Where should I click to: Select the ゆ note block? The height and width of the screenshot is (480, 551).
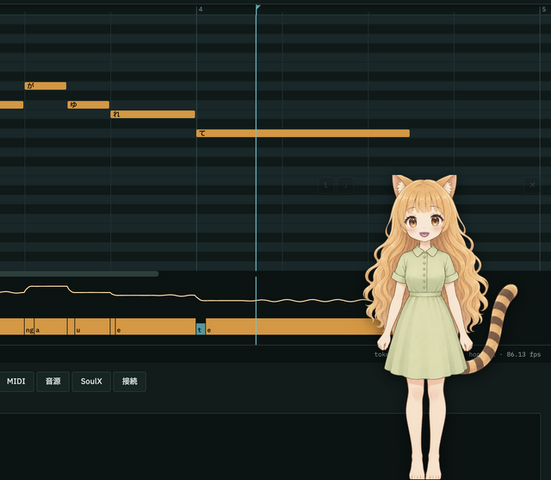click(x=88, y=105)
